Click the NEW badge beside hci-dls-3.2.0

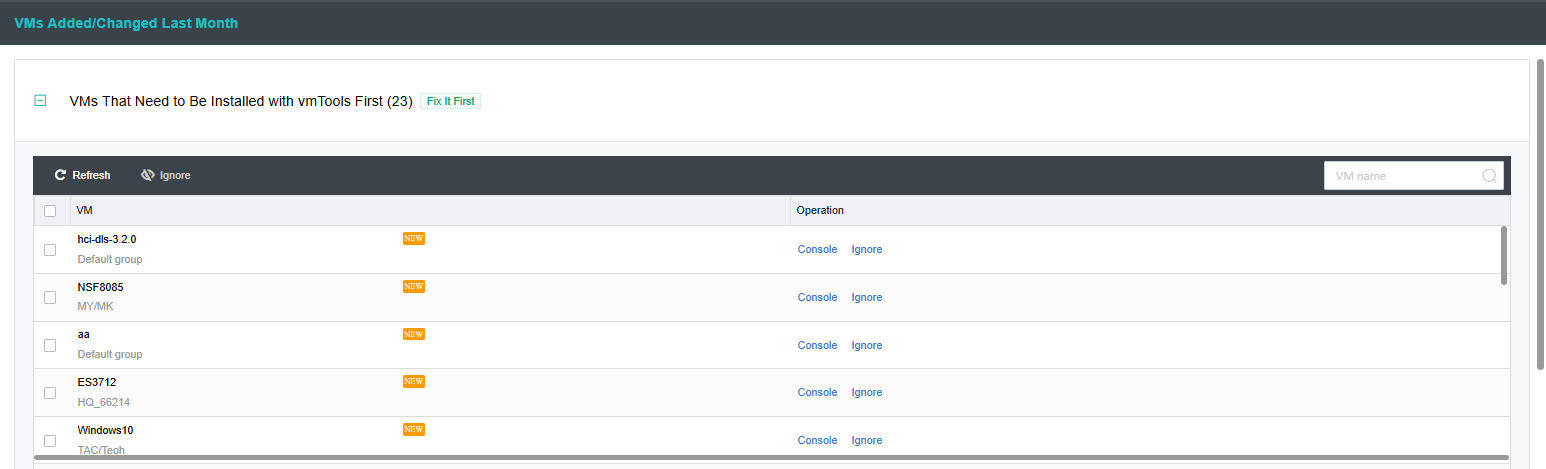tap(414, 238)
